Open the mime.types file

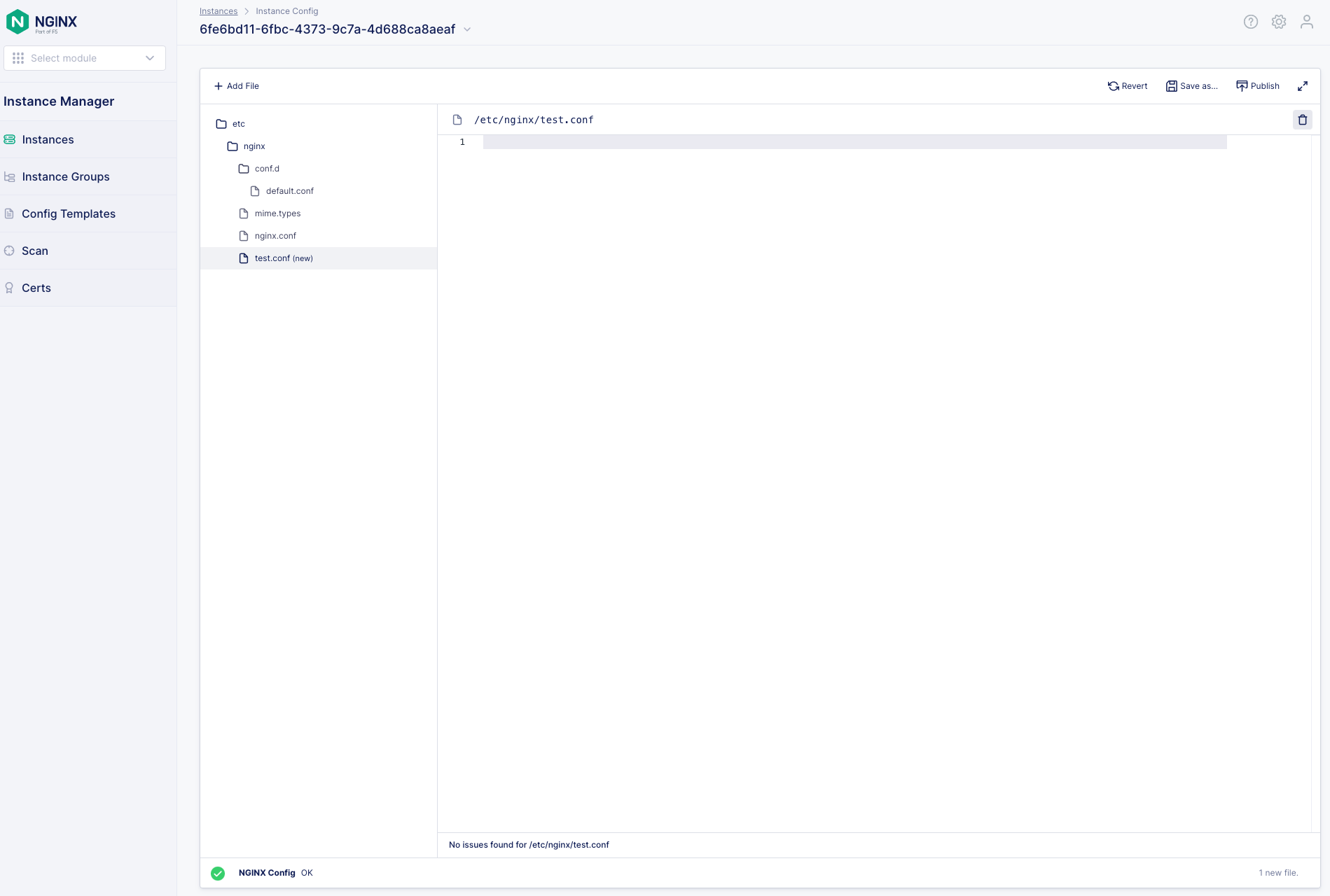click(270, 213)
